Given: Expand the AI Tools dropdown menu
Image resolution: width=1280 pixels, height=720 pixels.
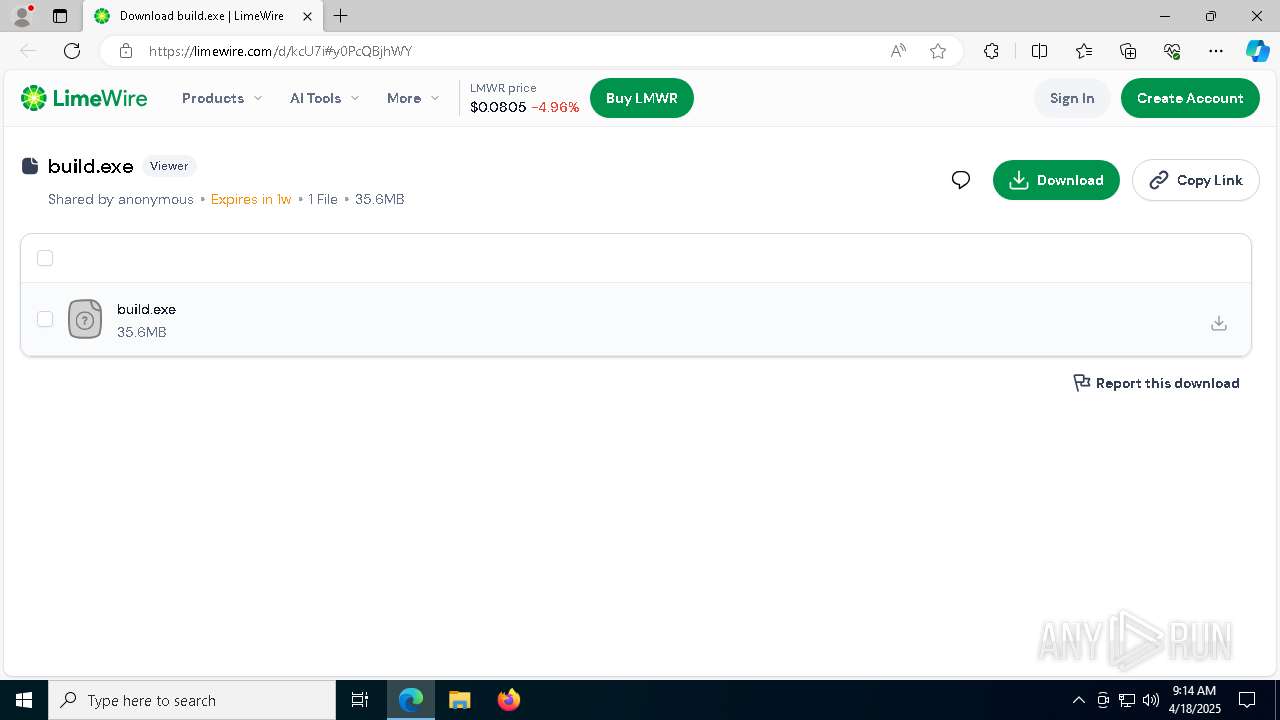Looking at the screenshot, I should coord(324,98).
